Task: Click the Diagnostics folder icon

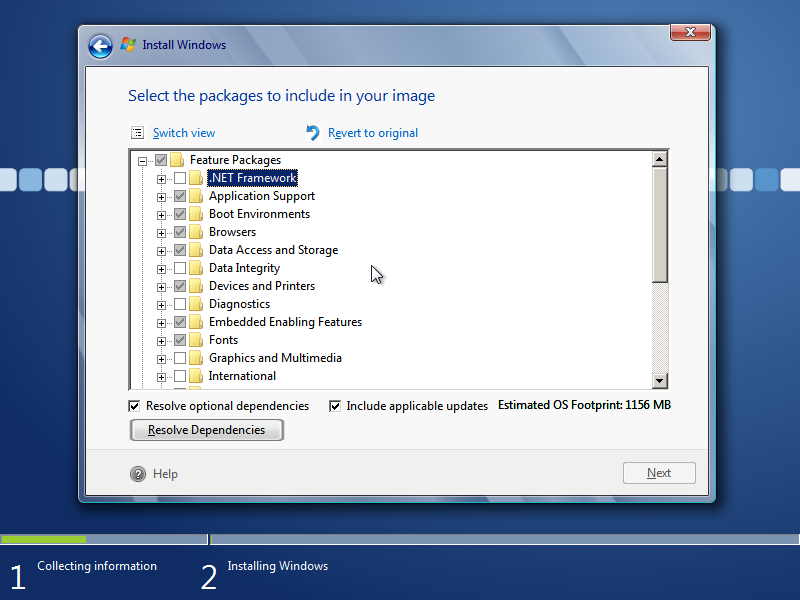Action: (x=196, y=304)
